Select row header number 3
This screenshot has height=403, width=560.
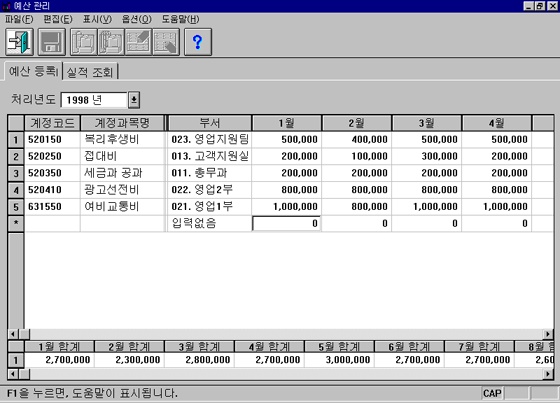(x=16, y=173)
